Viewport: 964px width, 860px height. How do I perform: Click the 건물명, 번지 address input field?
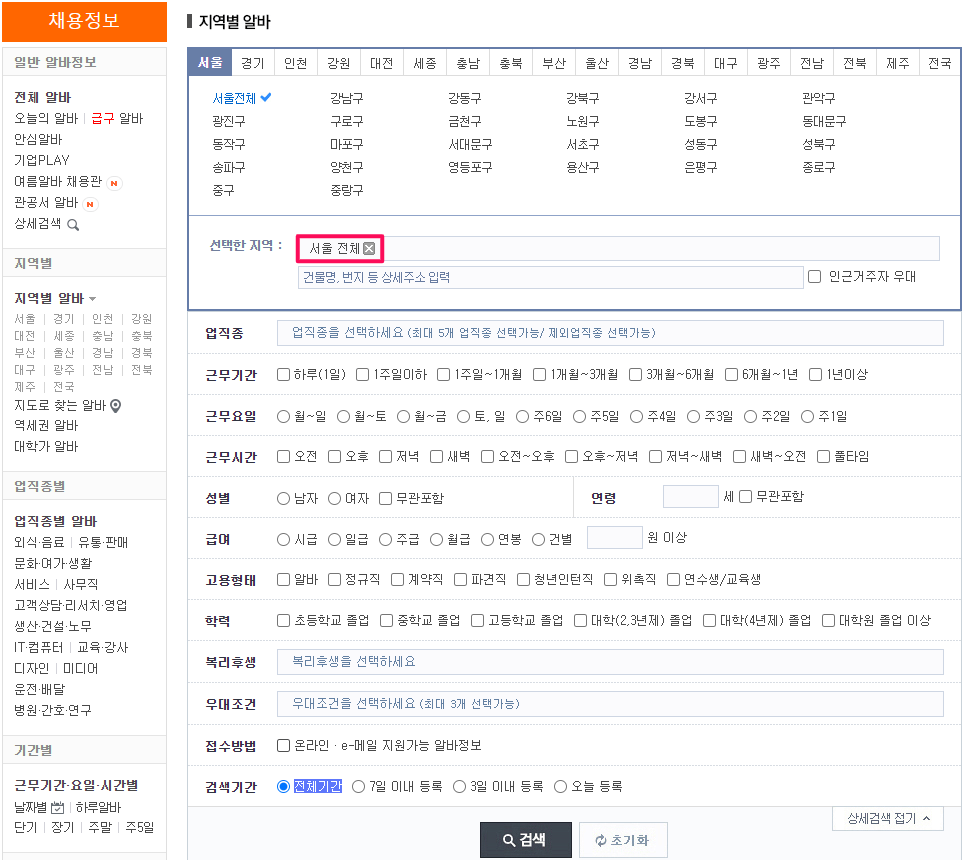(551, 277)
